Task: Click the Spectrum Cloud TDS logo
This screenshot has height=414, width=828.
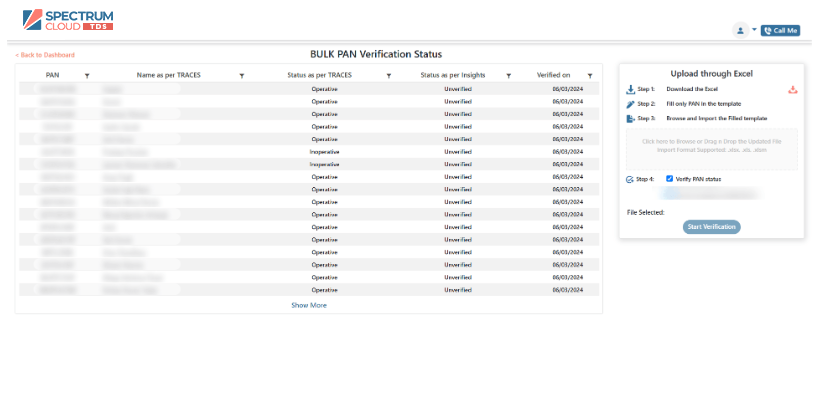Action: [67, 19]
